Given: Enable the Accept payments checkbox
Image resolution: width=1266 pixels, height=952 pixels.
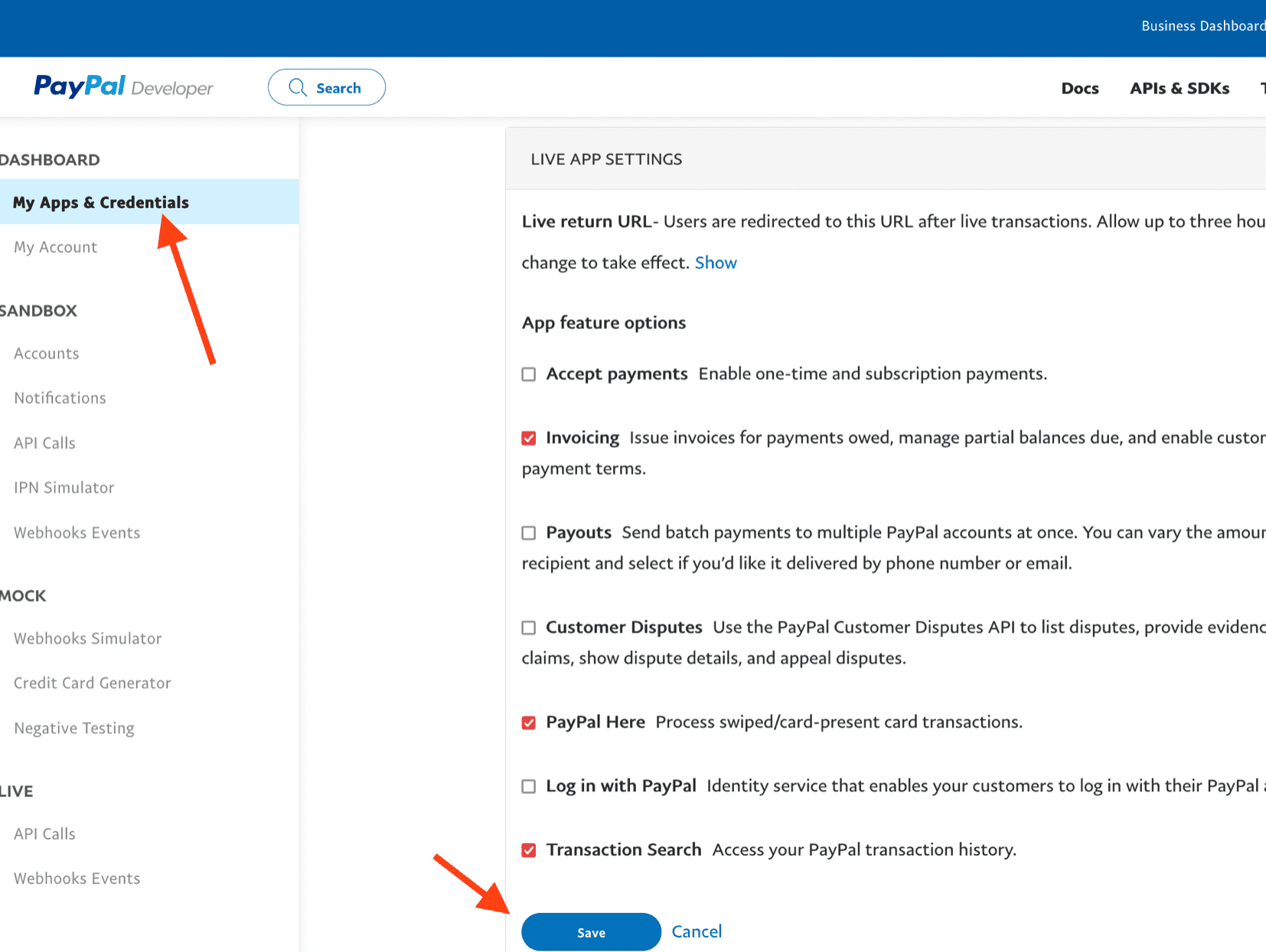Looking at the screenshot, I should pyautogui.click(x=529, y=374).
